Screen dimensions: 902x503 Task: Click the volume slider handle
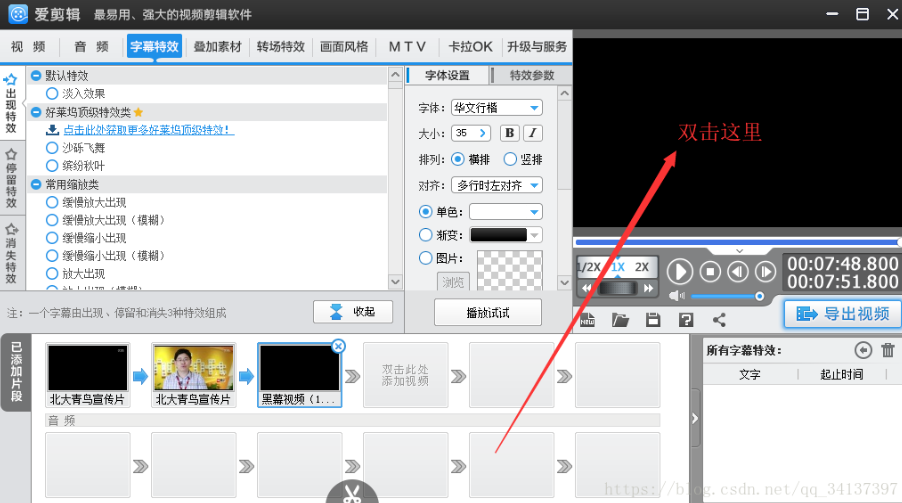click(759, 296)
